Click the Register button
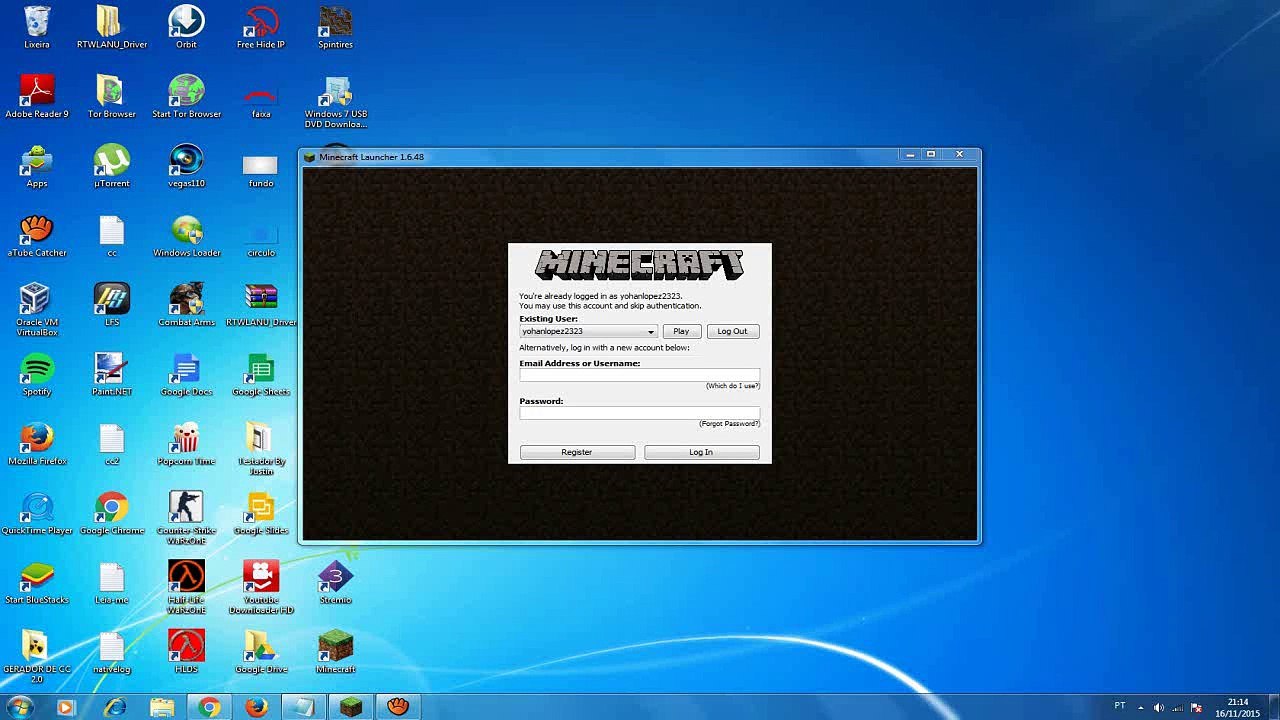This screenshot has height=720, width=1280. point(577,452)
